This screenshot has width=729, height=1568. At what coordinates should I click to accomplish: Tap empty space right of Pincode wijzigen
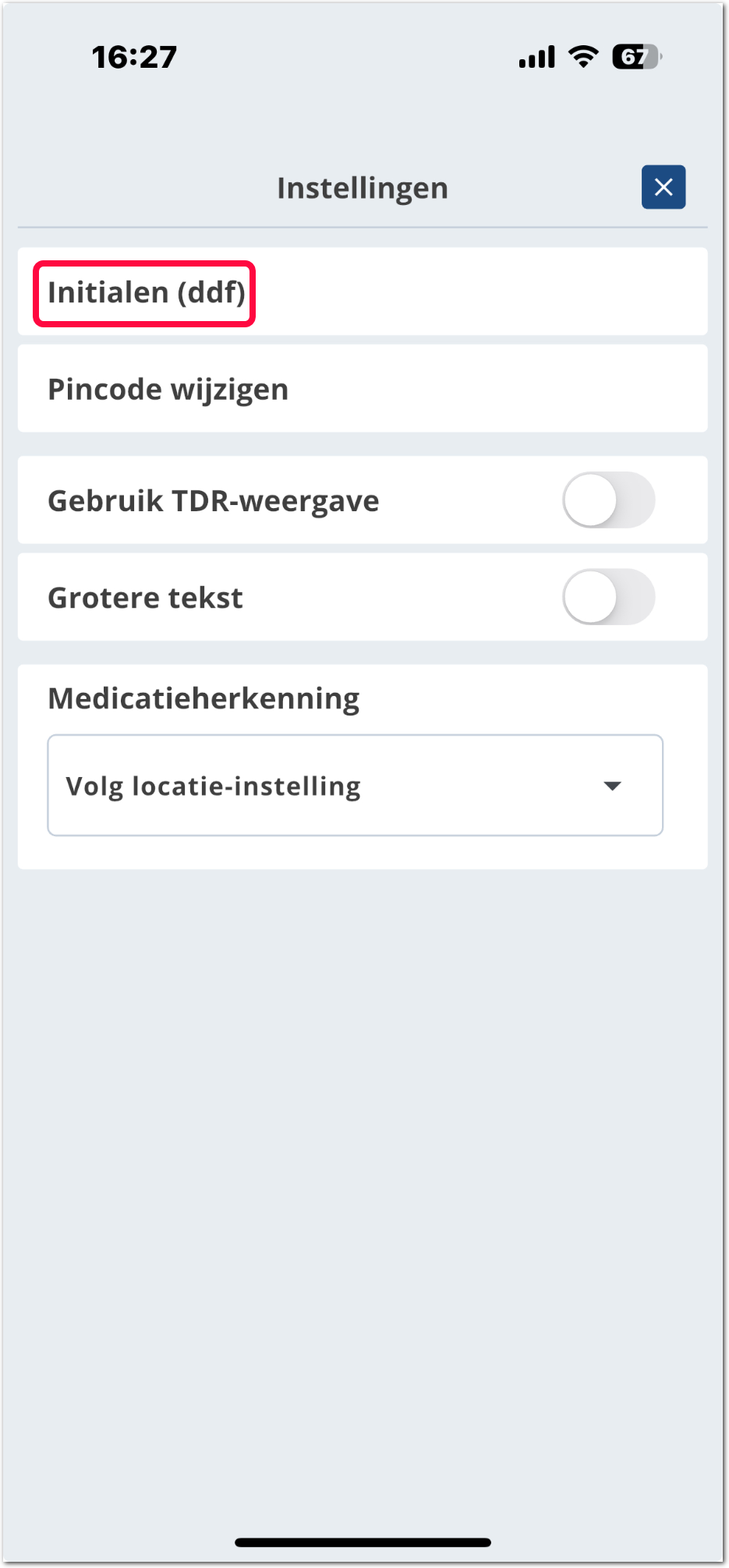click(499, 389)
